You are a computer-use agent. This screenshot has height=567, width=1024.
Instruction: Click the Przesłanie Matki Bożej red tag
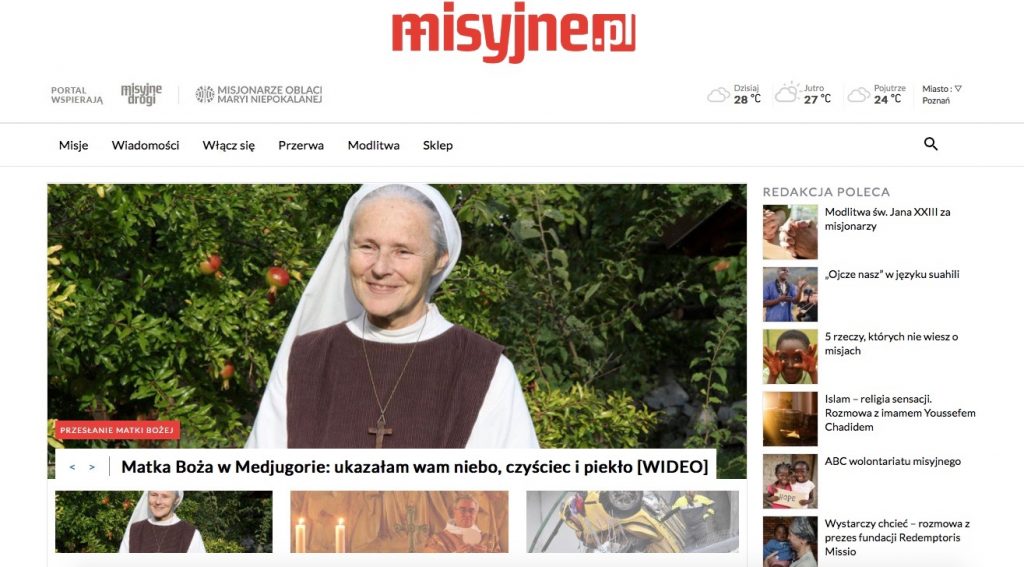pyautogui.click(x=117, y=430)
